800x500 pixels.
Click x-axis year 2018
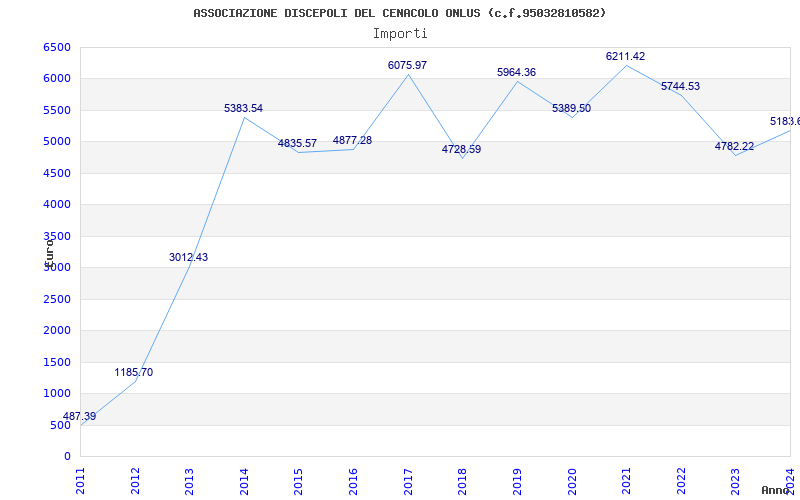[462, 481]
